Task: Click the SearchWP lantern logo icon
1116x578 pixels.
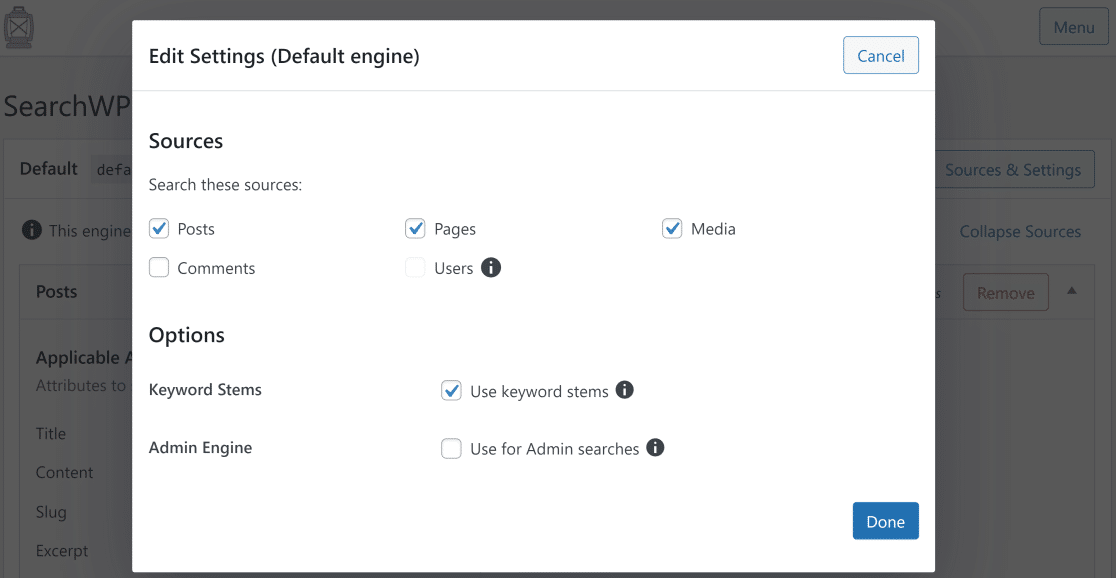Action: point(18,27)
